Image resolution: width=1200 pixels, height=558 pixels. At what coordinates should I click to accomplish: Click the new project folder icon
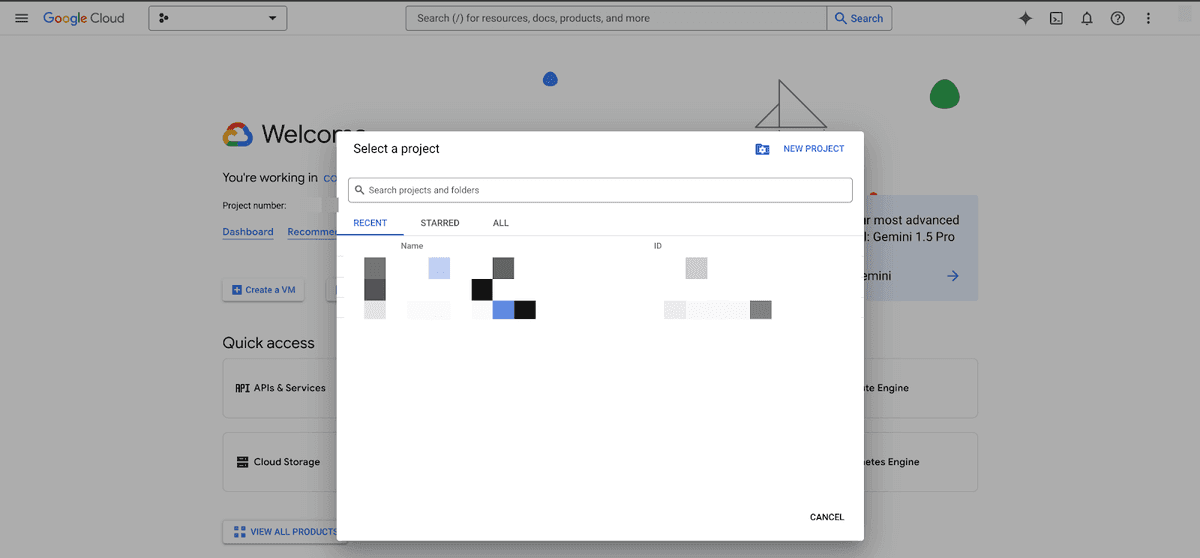click(x=762, y=149)
